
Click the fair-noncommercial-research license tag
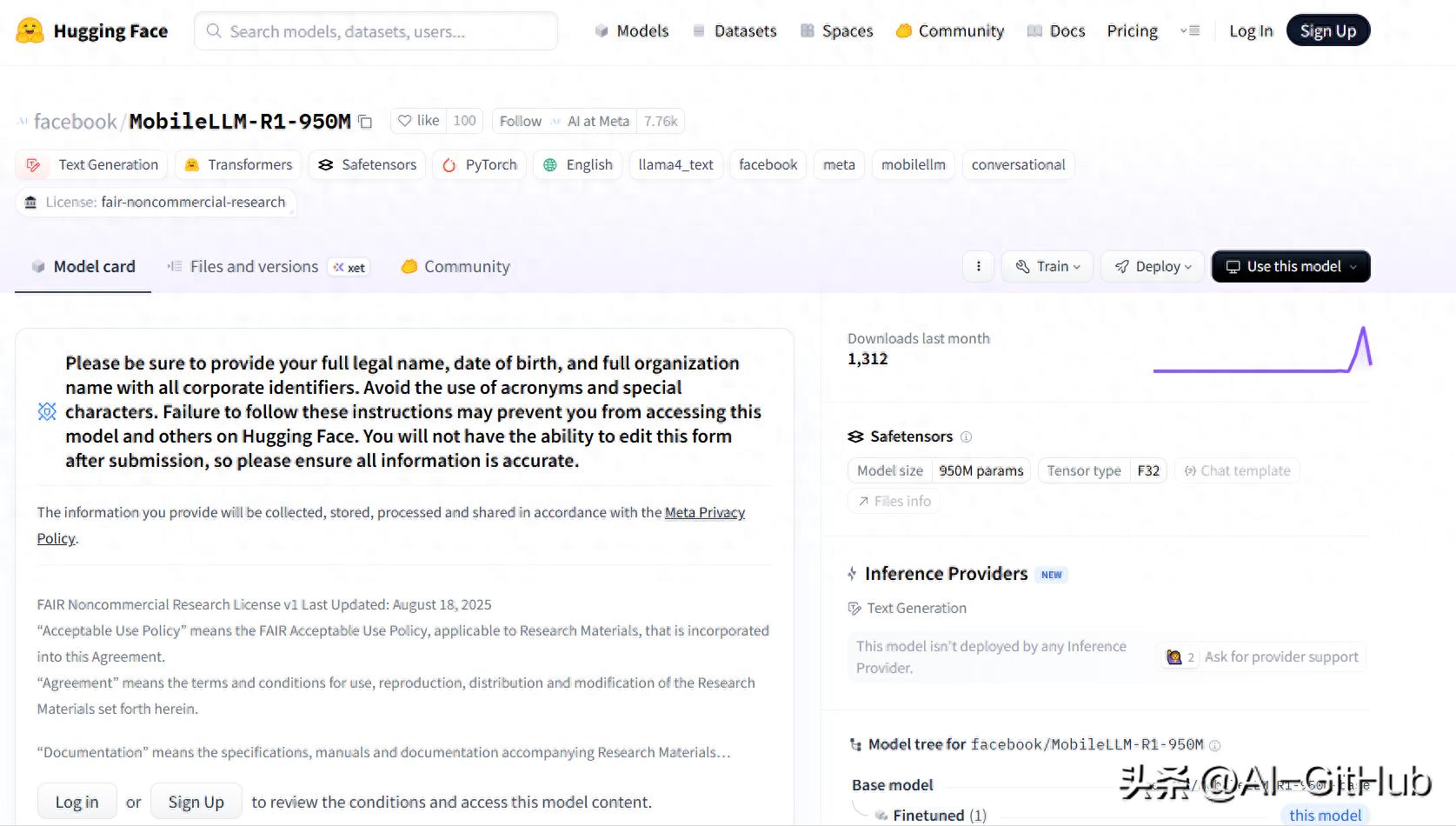156,202
